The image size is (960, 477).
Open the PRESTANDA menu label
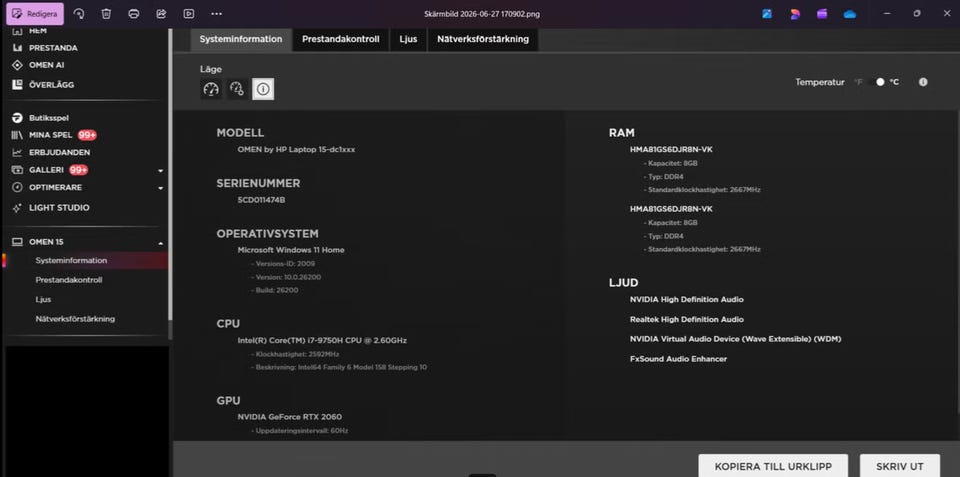point(53,48)
